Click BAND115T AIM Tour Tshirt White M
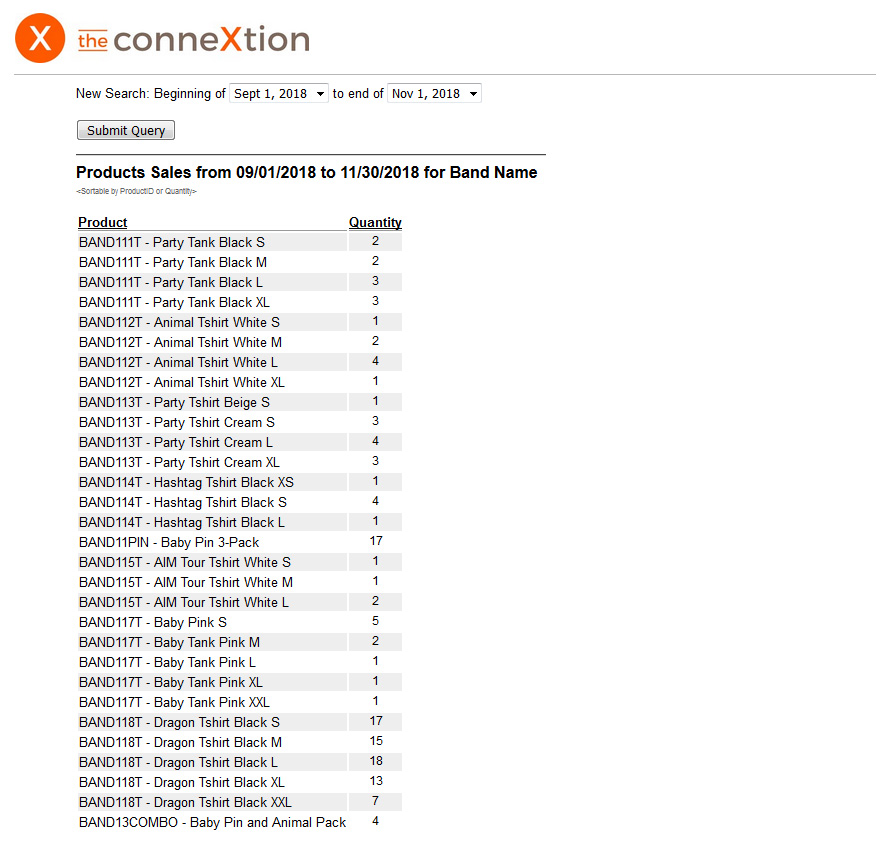Screen dimensions: 889x846 click(186, 582)
